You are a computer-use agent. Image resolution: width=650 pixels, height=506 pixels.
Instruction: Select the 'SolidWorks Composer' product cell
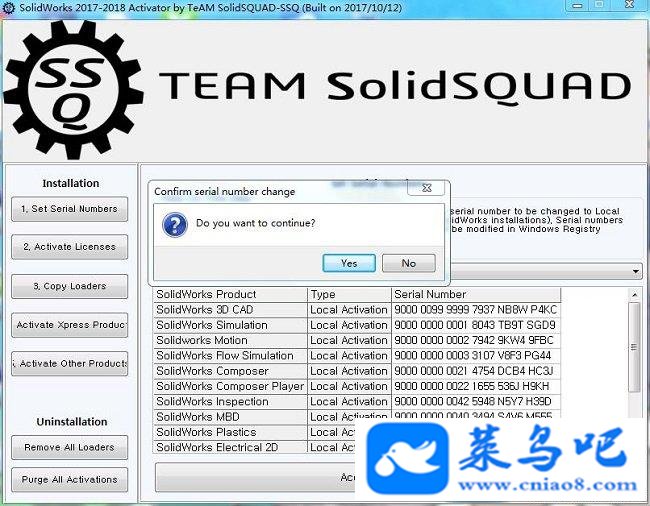point(230,371)
